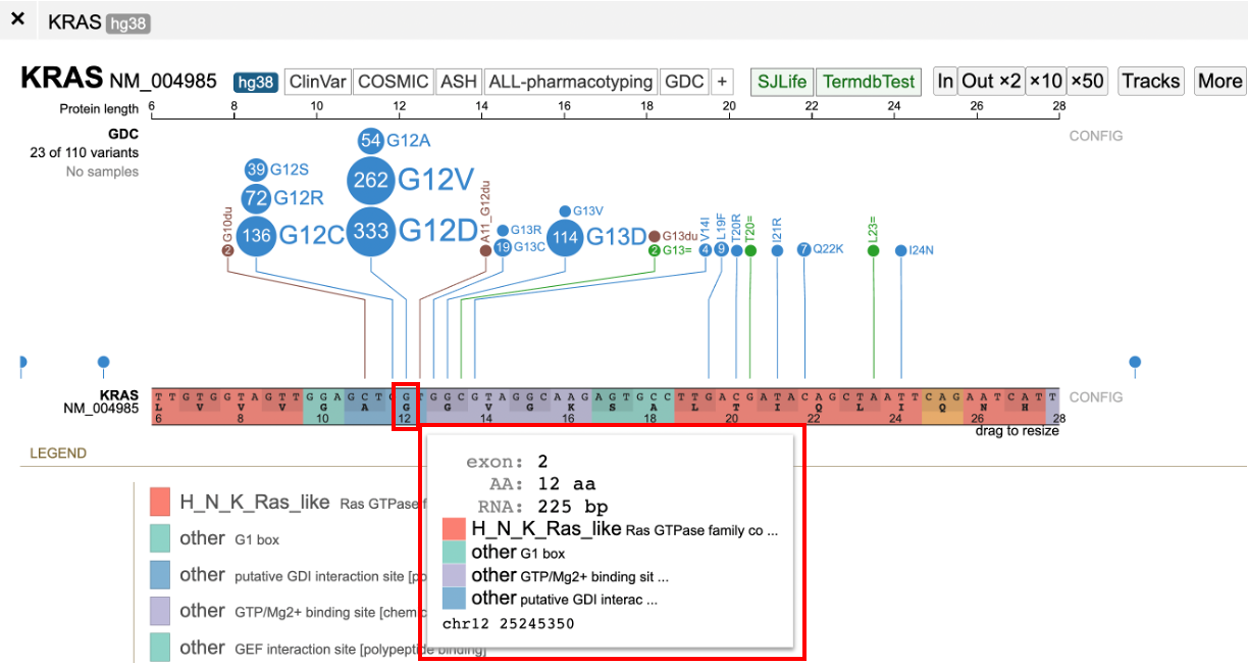Open CONFIG for the GDC track
1248x664 pixels.
pyautogui.click(x=1096, y=136)
